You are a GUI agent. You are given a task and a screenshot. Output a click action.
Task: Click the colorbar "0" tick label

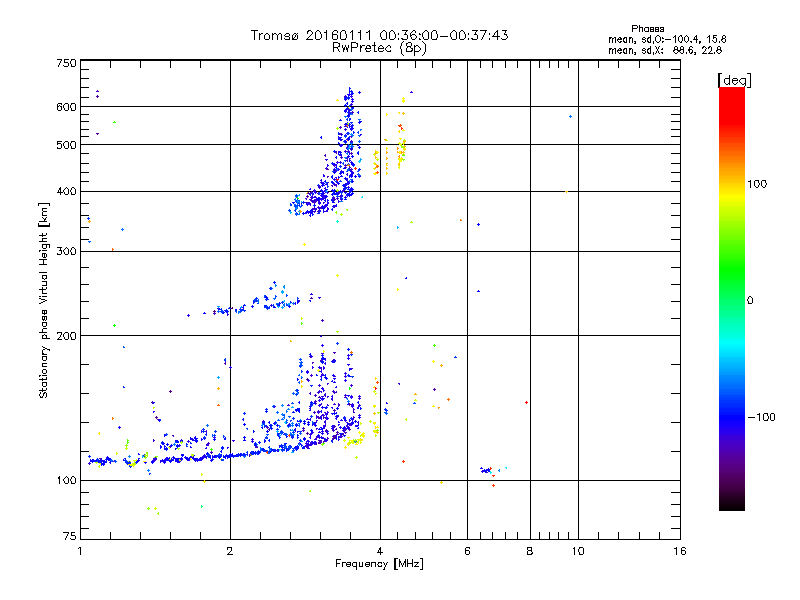[x=750, y=300]
